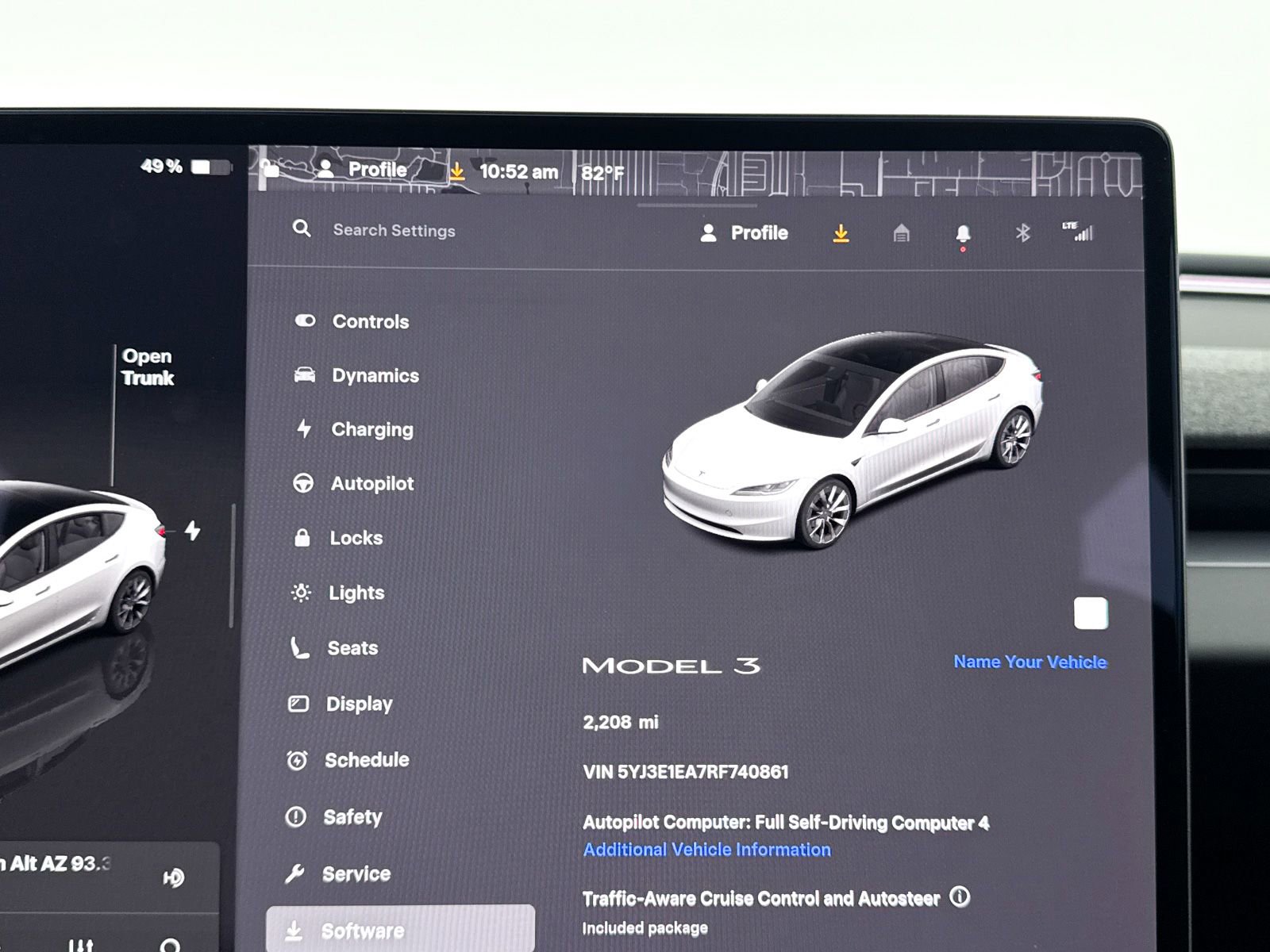Open Bluetooth settings icon

pyautogui.click(x=1023, y=232)
